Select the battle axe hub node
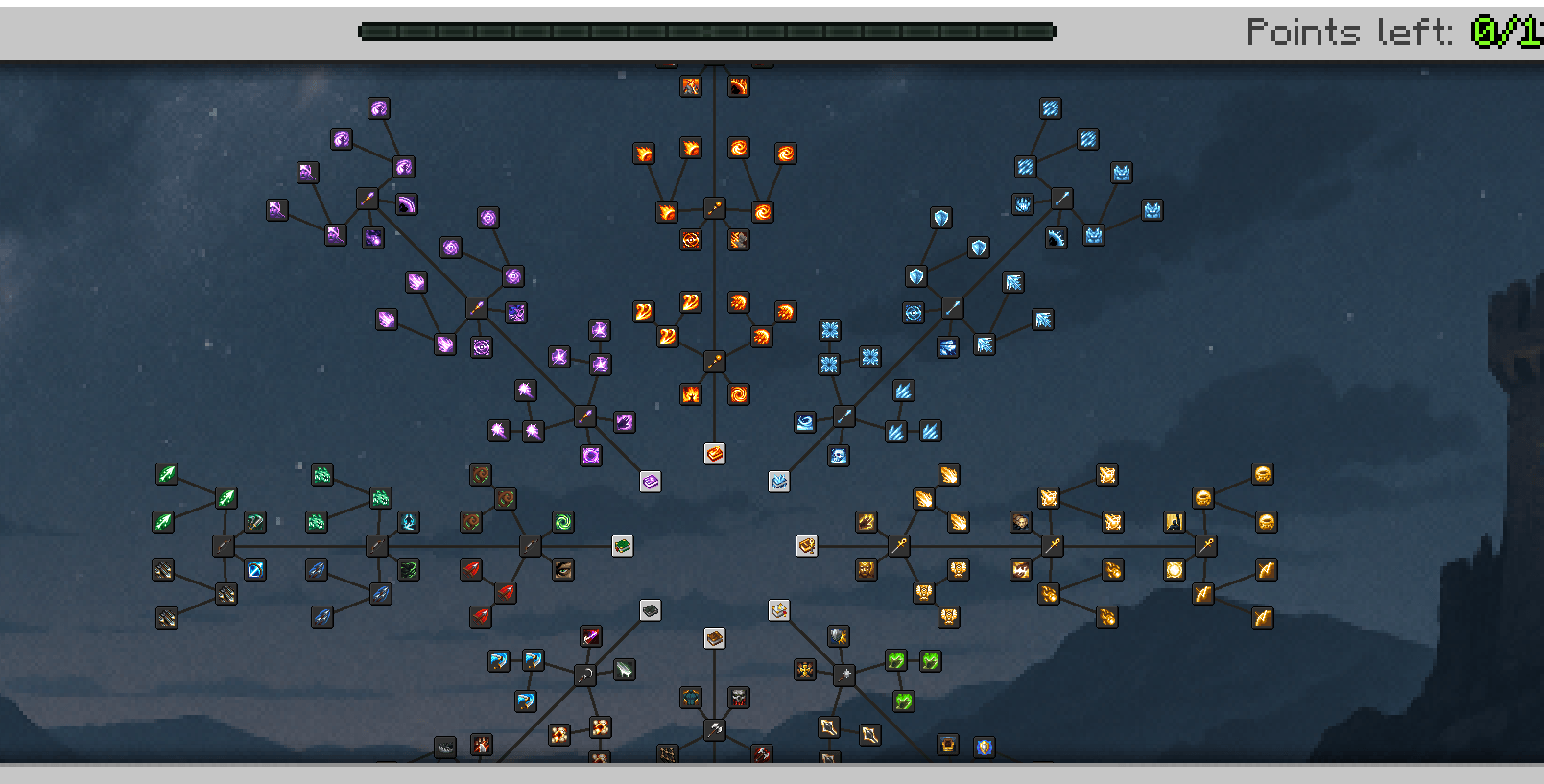Viewport: 1544px width, 784px height. tap(715, 729)
